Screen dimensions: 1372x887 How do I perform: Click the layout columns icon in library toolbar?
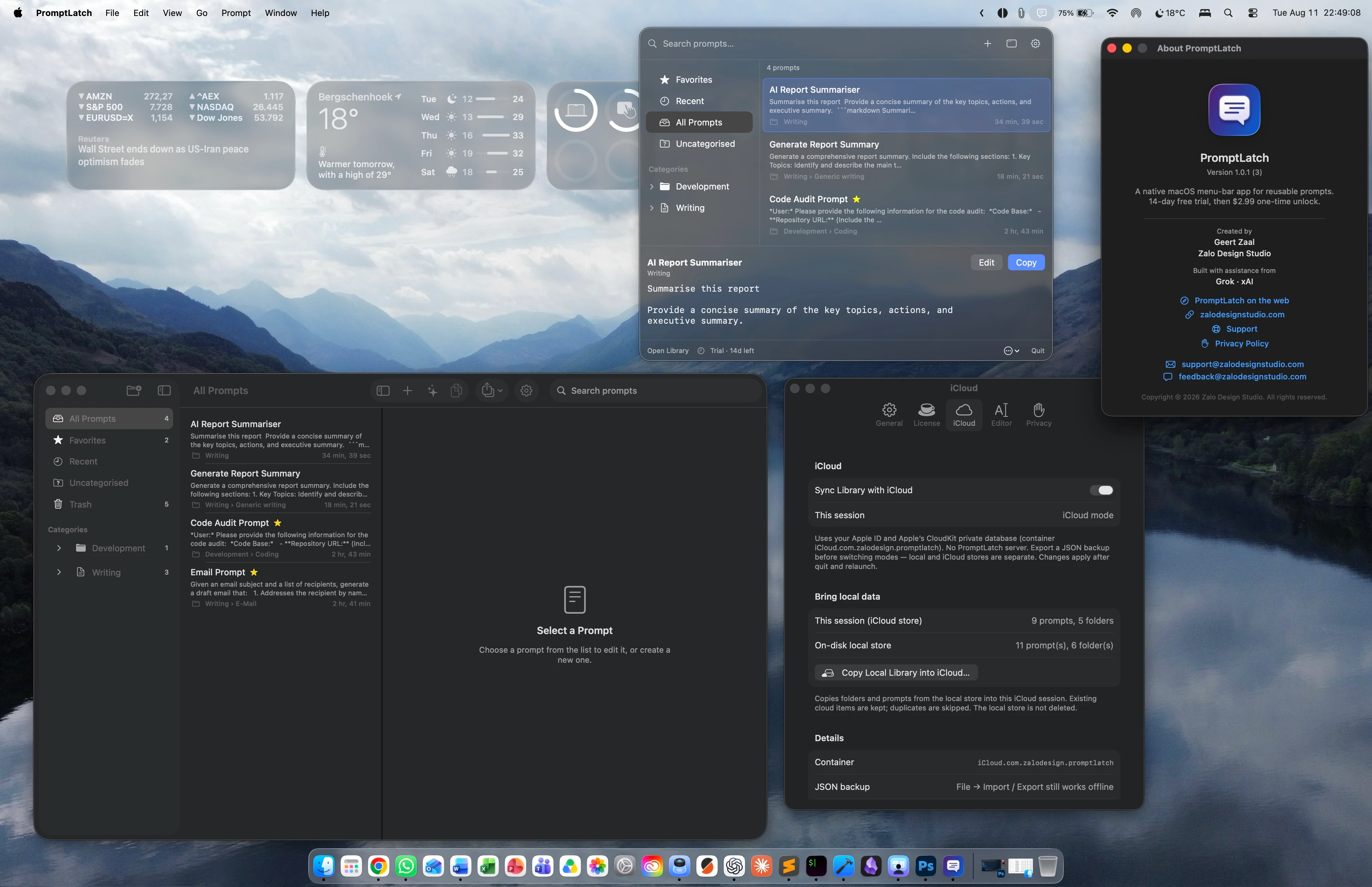coord(383,391)
